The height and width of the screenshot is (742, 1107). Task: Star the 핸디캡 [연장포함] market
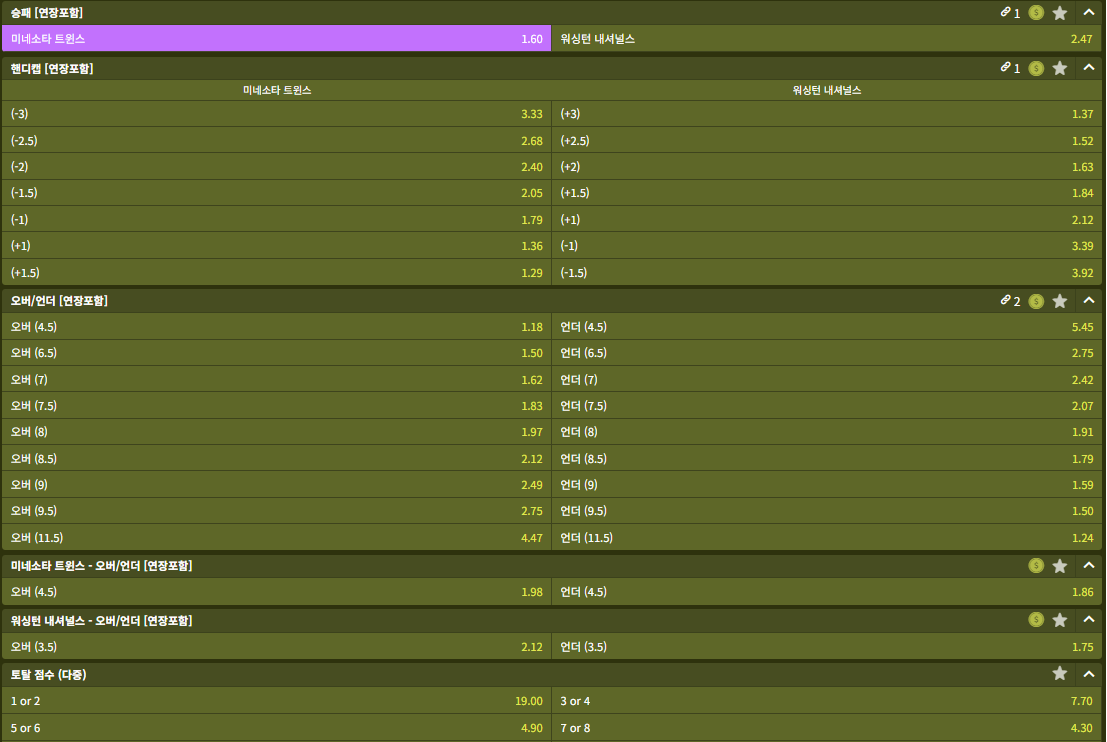tap(1059, 68)
